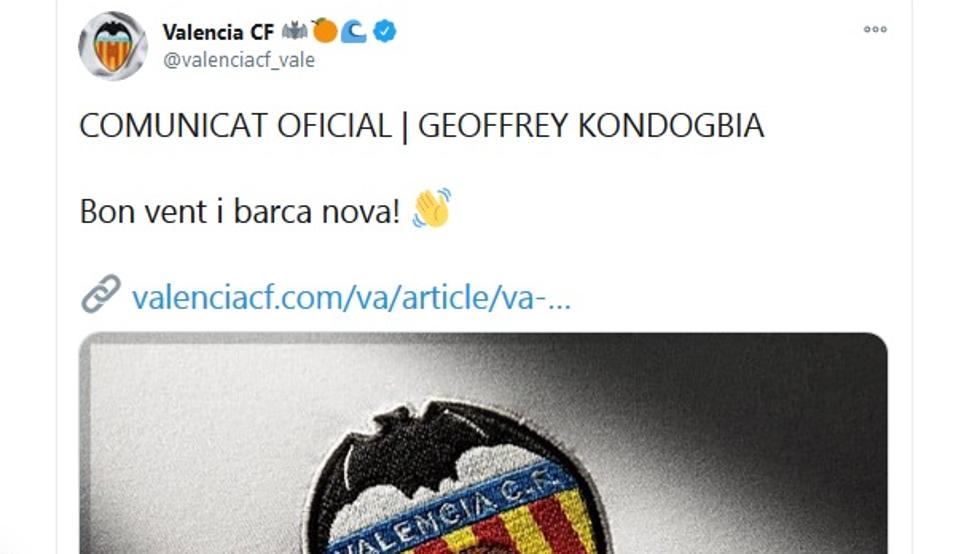Image resolution: width=980 pixels, height=554 pixels.
Task: Open the tweet's more options menu
Action: [x=875, y=29]
